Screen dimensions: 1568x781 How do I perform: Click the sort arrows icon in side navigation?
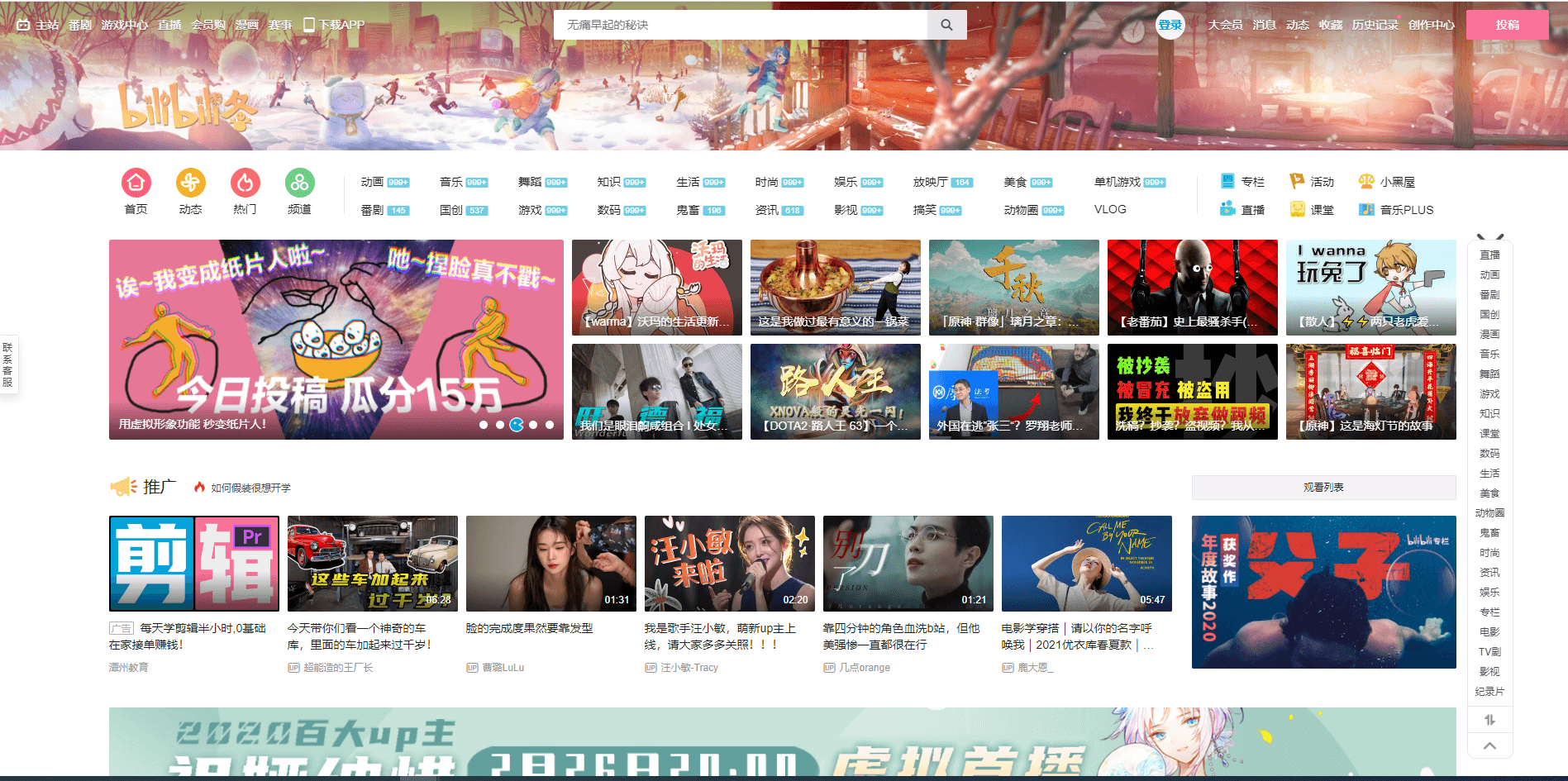coord(1489,720)
